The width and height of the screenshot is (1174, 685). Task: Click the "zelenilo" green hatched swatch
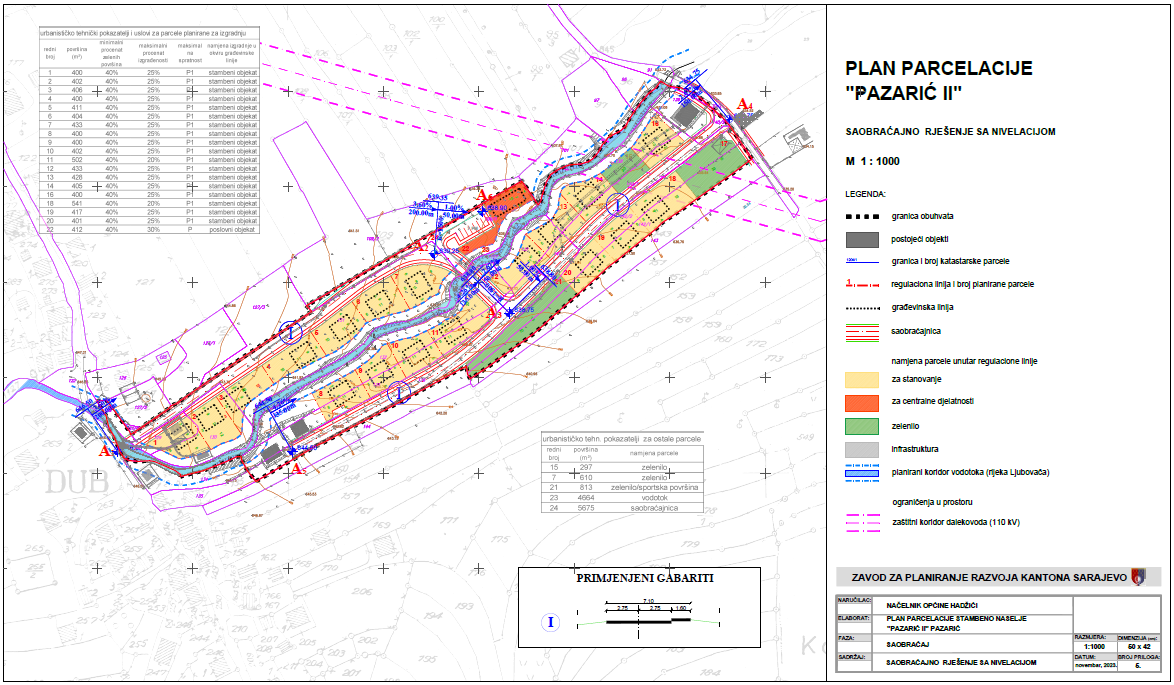click(861, 425)
